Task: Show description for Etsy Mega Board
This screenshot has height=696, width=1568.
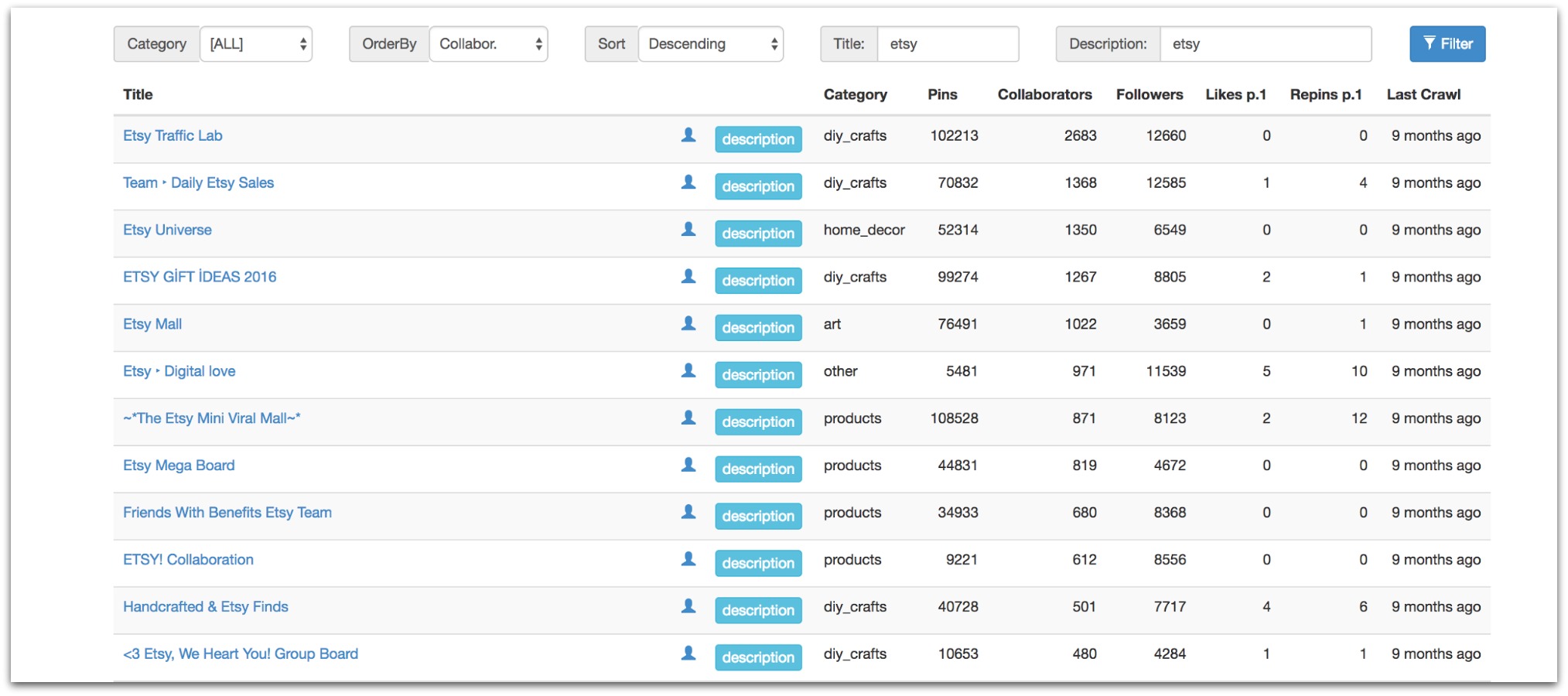Action: tap(758, 469)
